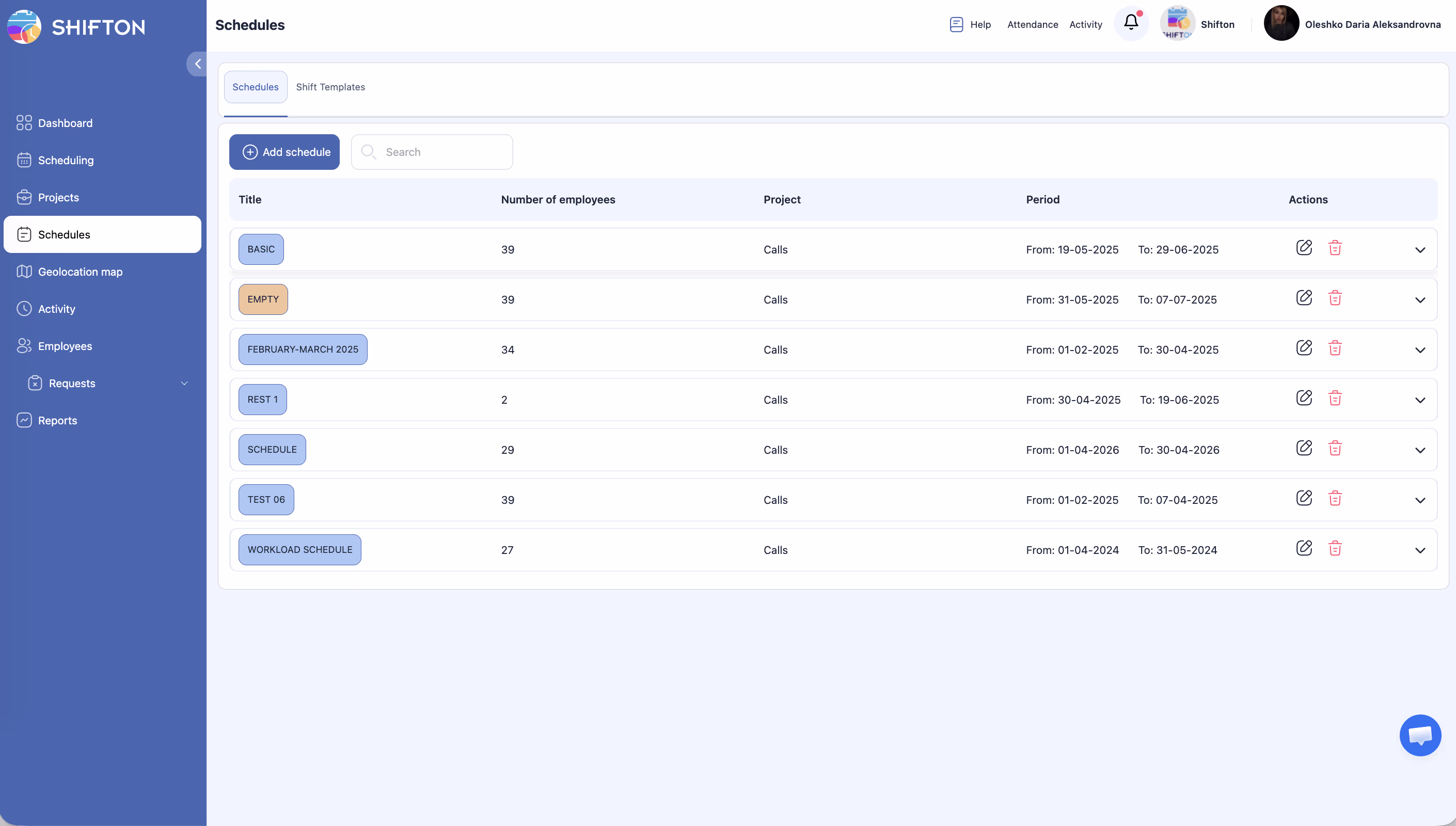Edit the REST 1 schedule
Screen dimensions: 1456x826
tap(1304, 398)
